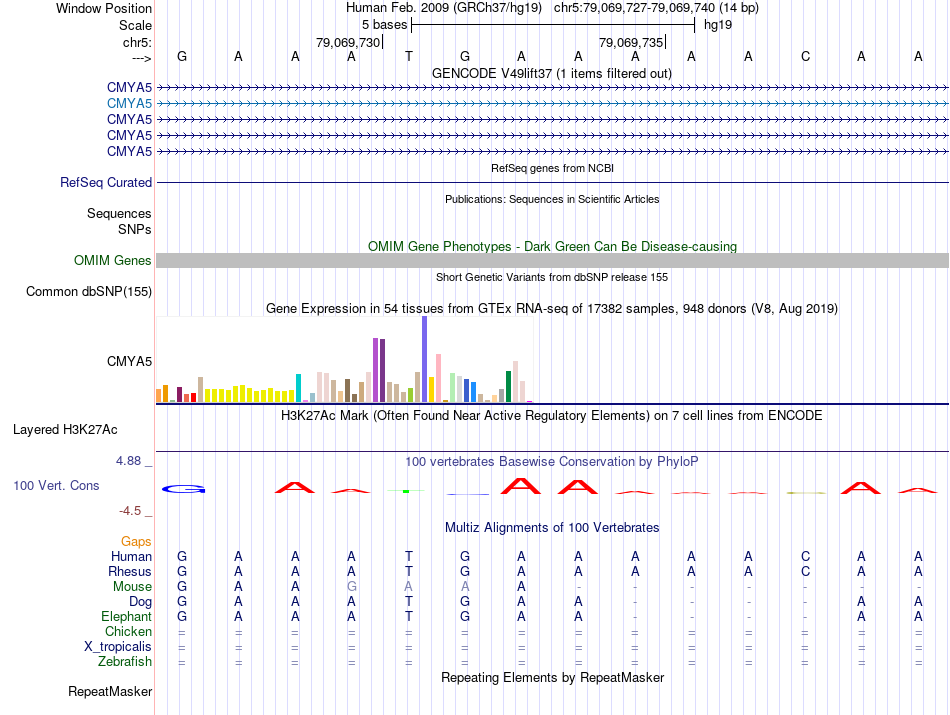Click the Repeating Elements by RepeatMasker title

(x=552, y=677)
